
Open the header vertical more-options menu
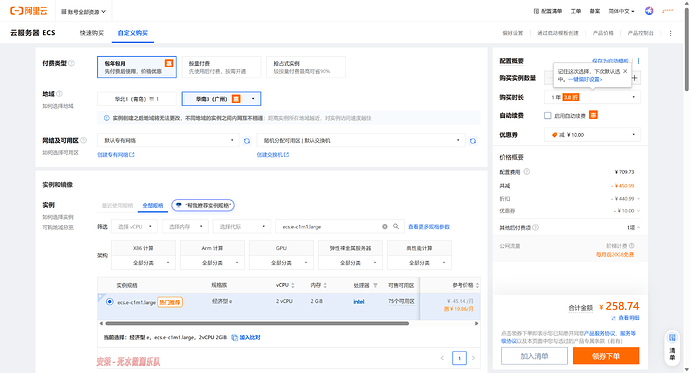tap(671, 33)
